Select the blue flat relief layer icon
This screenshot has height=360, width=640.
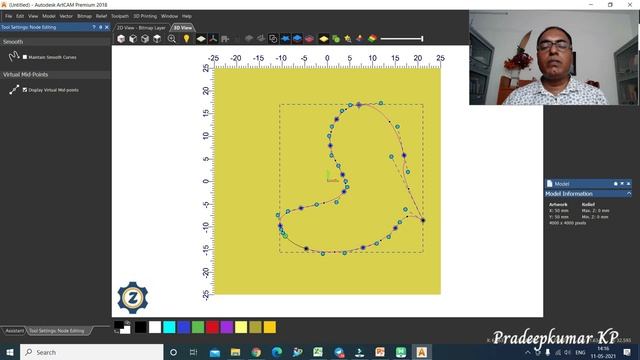point(298,39)
